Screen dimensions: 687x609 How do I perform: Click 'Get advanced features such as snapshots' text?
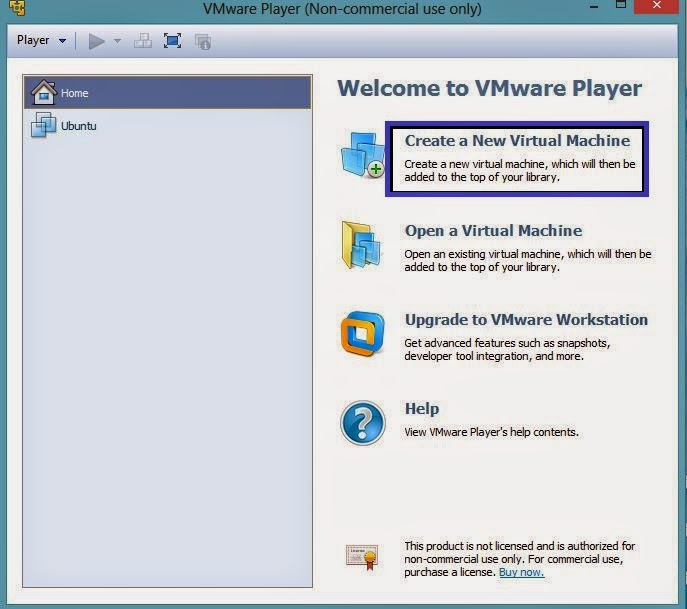click(507, 349)
